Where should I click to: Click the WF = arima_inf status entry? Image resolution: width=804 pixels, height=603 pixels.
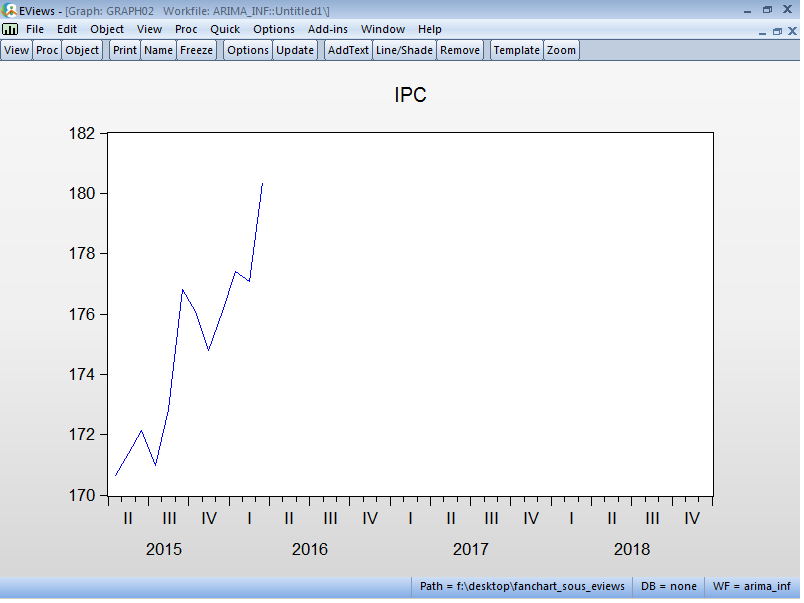point(752,586)
